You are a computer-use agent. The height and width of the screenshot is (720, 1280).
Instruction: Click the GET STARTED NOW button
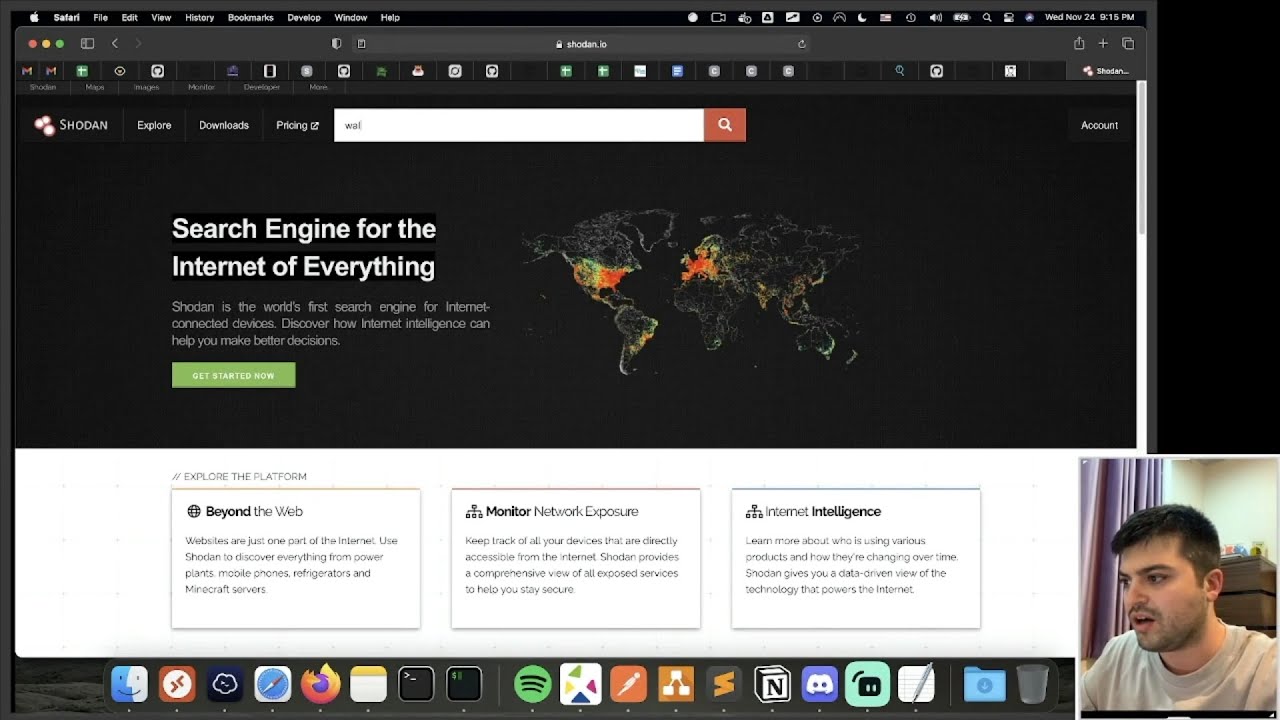pos(233,375)
